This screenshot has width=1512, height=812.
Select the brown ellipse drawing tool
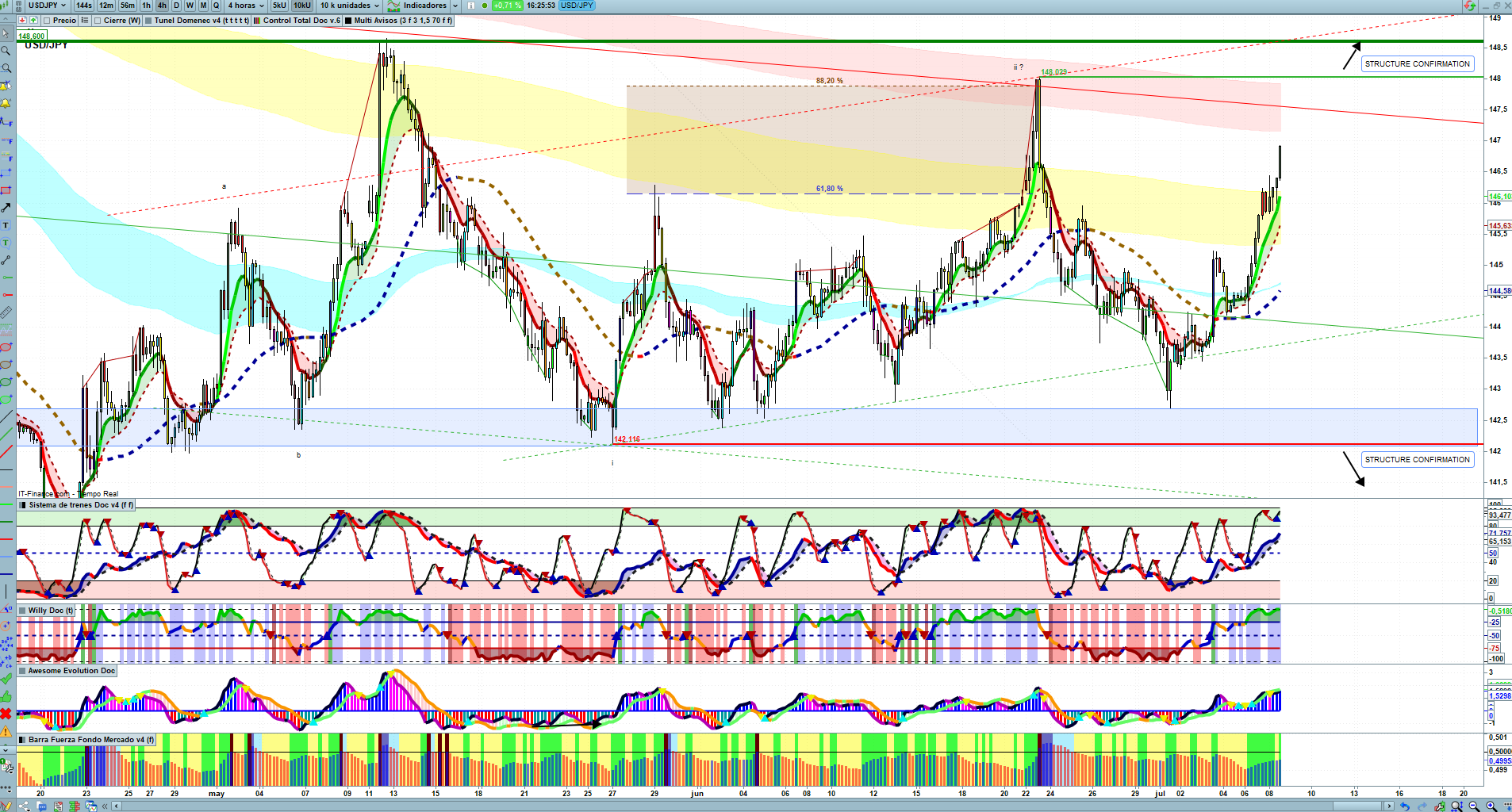6,365
